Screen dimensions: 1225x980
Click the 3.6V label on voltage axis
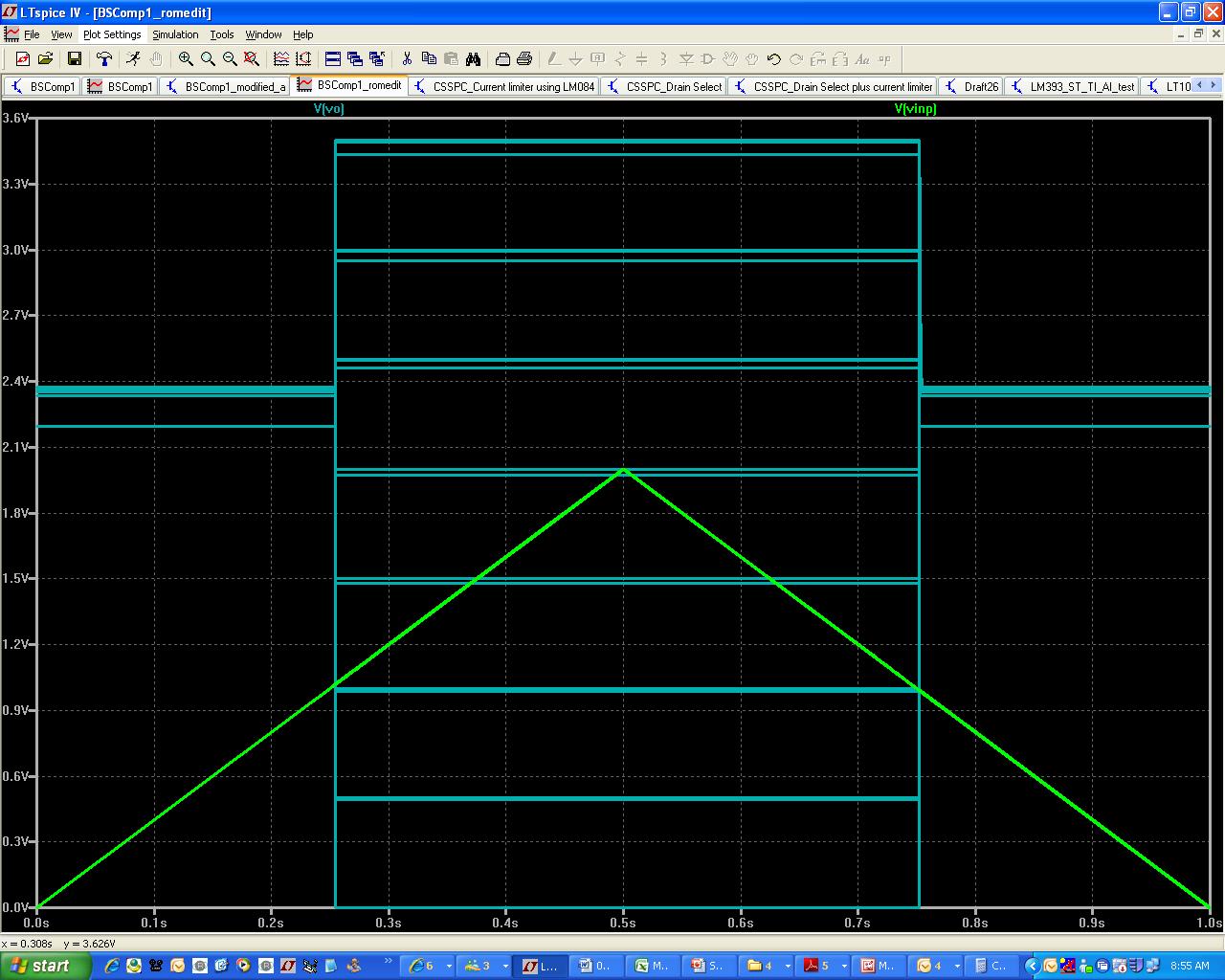coord(15,118)
